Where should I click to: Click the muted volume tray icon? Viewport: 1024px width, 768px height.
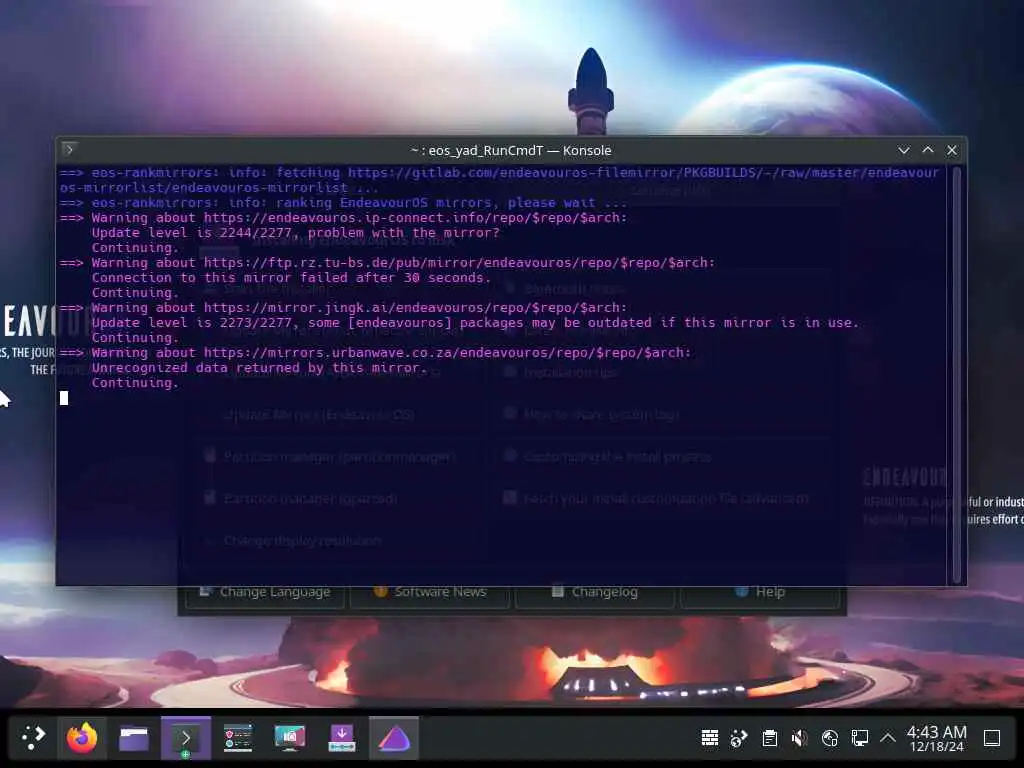(x=799, y=738)
